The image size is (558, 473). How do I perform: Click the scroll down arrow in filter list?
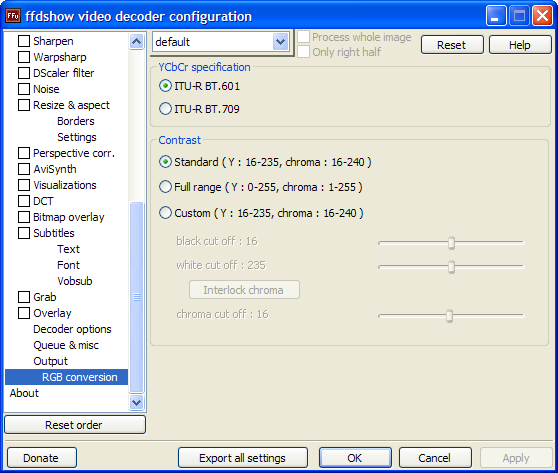click(137, 403)
